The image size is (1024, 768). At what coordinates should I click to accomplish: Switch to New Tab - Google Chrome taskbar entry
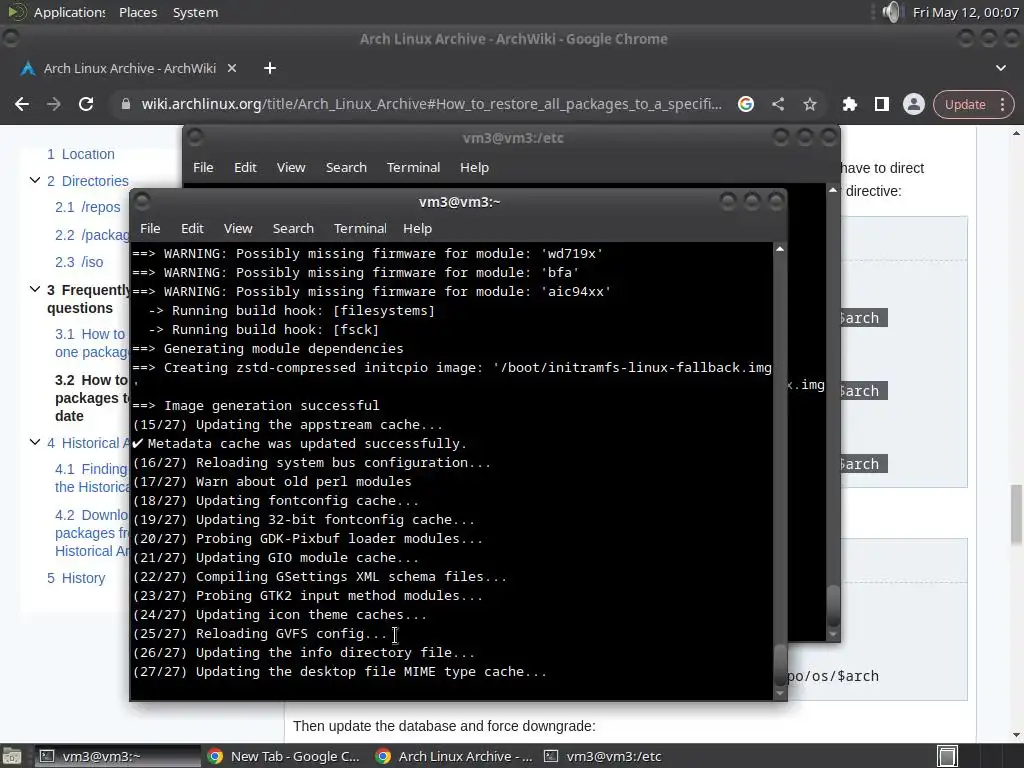(x=284, y=756)
